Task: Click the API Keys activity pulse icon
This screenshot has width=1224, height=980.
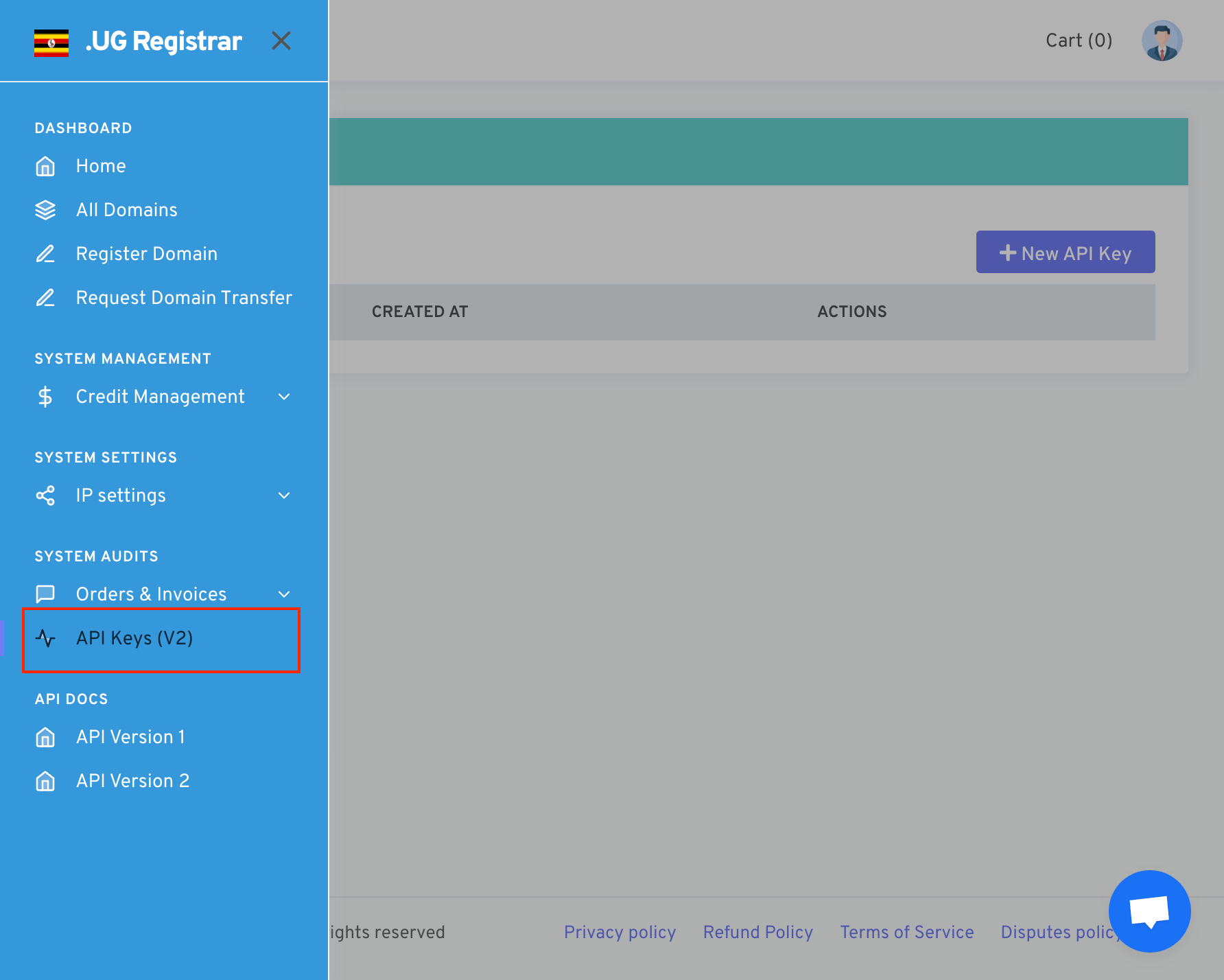Action: coord(45,638)
